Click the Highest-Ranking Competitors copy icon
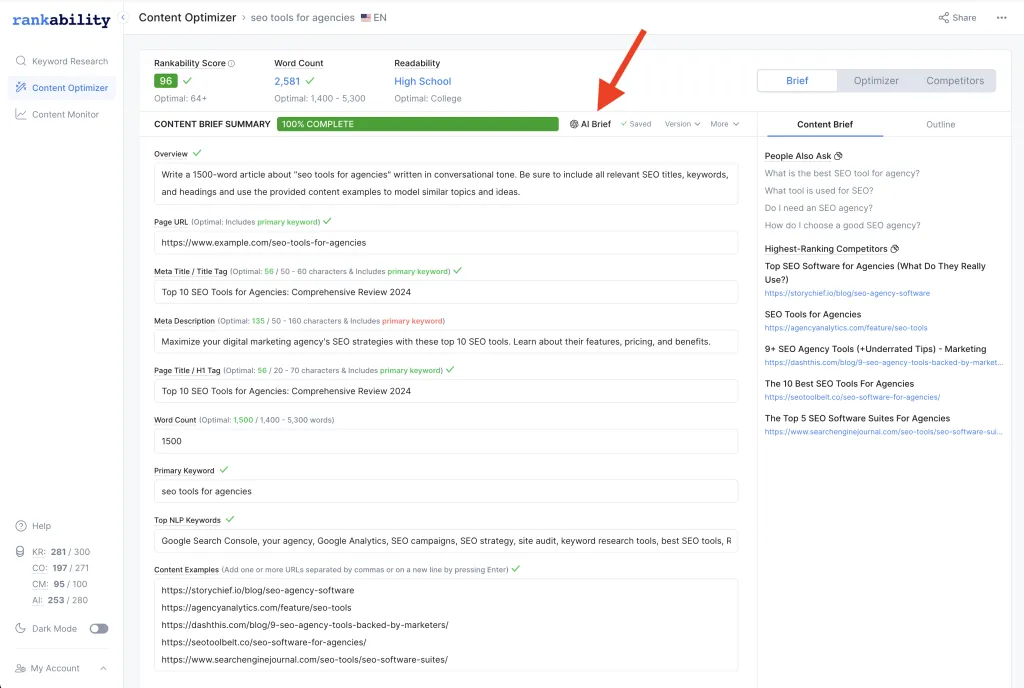This screenshot has height=688, width=1024. pyautogui.click(x=895, y=249)
